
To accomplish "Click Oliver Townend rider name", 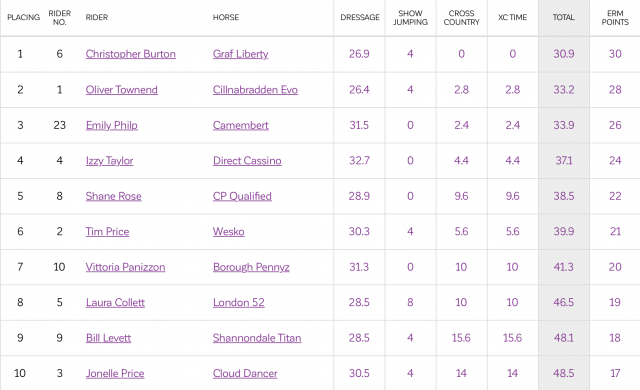I will pyautogui.click(x=122, y=90).
